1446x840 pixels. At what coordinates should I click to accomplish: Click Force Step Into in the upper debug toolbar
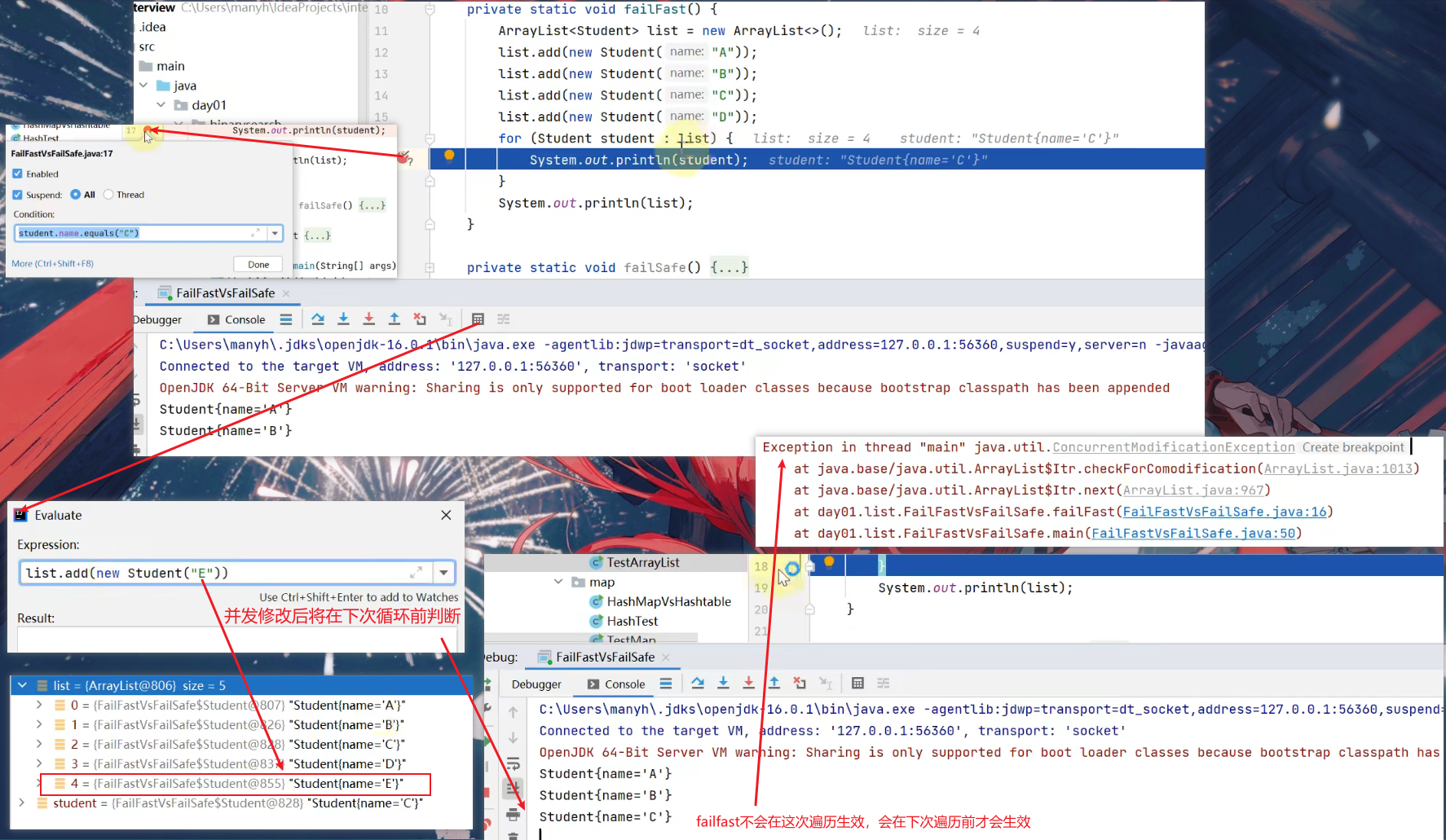click(368, 319)
